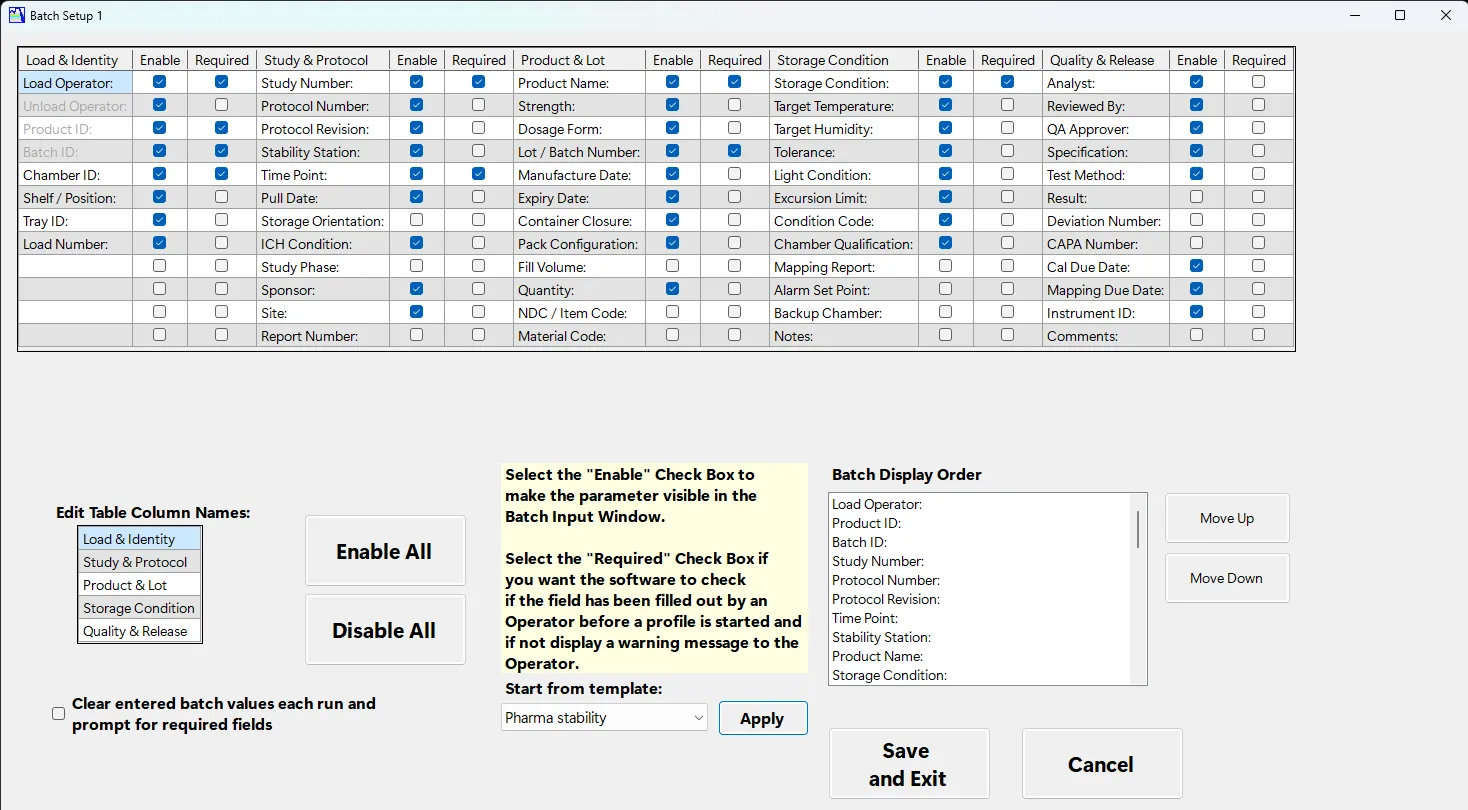Cancel the batch setup
Viewport: 1468px width, 810px height.
click(1101, 764)
